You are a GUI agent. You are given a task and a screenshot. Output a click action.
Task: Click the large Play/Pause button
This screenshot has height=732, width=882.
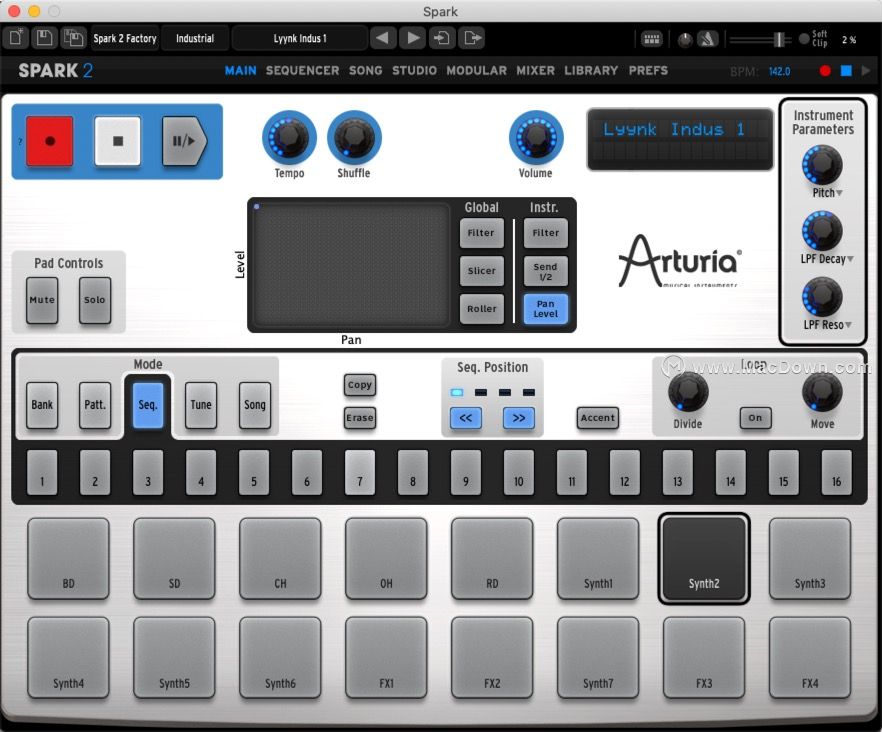click(184, 141)
